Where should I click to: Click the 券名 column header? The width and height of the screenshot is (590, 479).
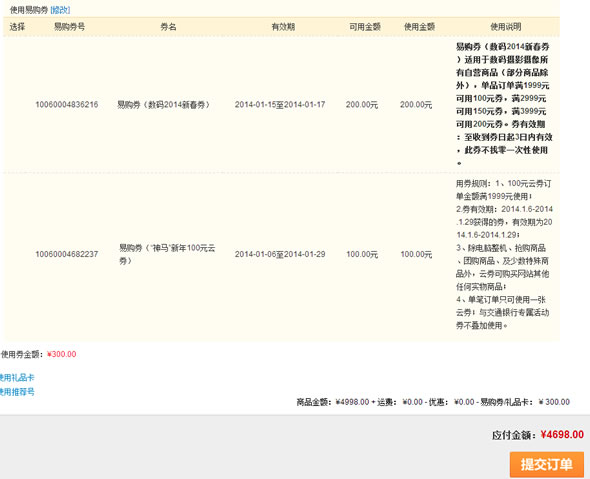click(168, 27)
